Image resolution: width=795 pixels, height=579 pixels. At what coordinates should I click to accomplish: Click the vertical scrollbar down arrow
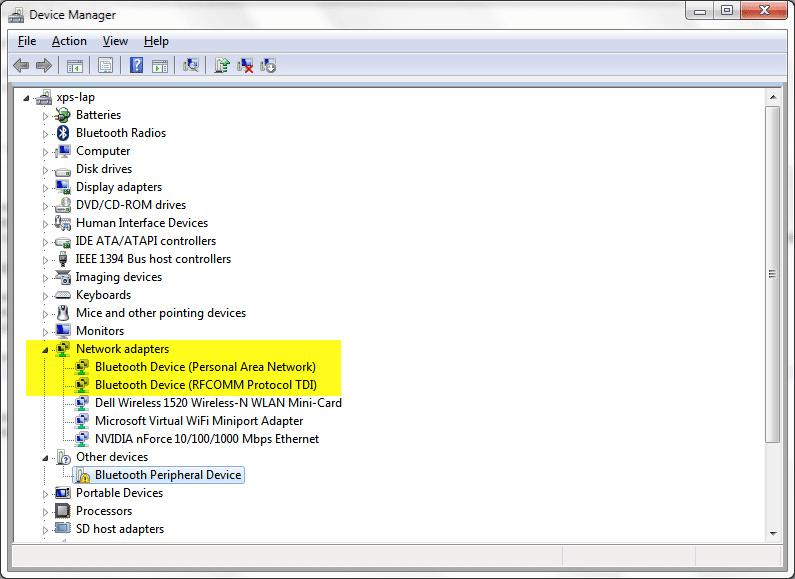772,534
